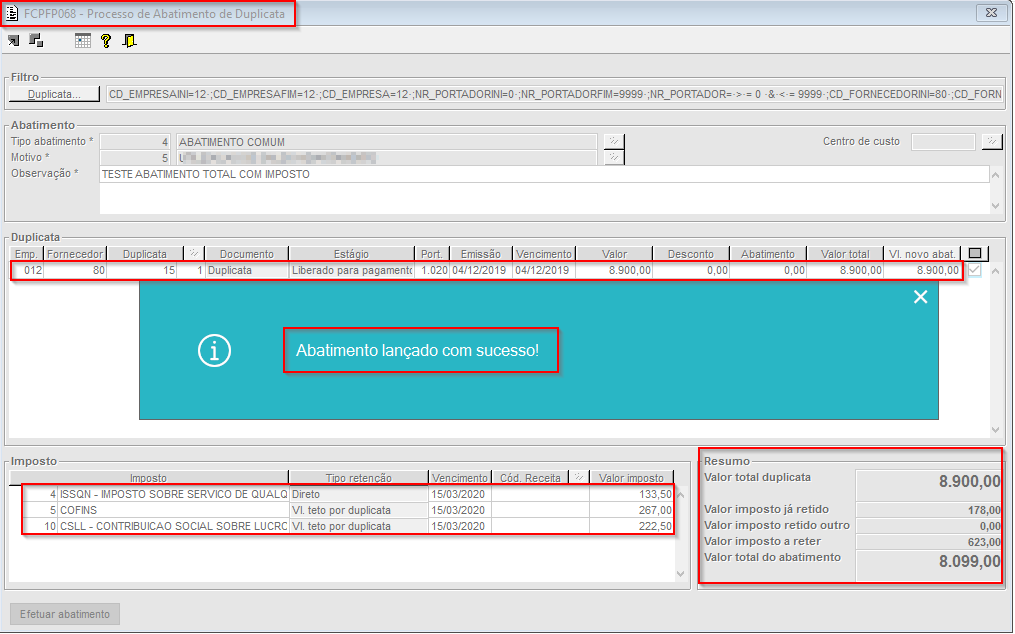Click Duplicata grid scroll down arrow
The width and height of the screenshot is (1015, 634).
[996, 430]
